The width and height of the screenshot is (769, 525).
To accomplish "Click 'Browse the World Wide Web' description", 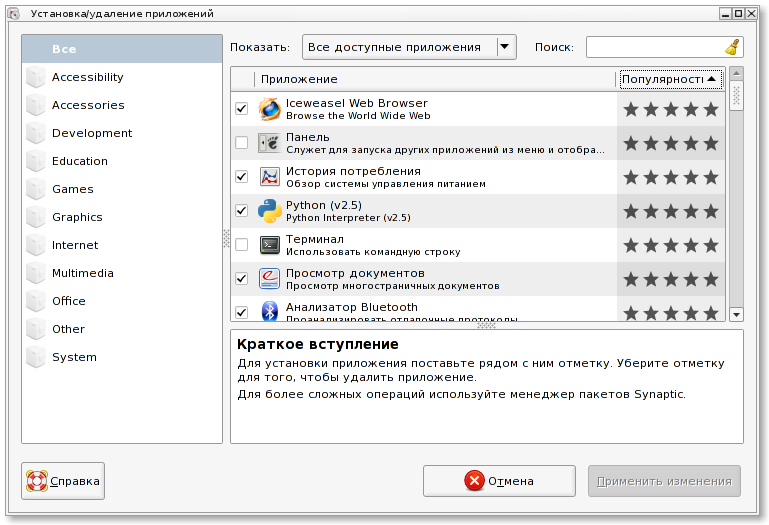I will (x=358, y=116).
